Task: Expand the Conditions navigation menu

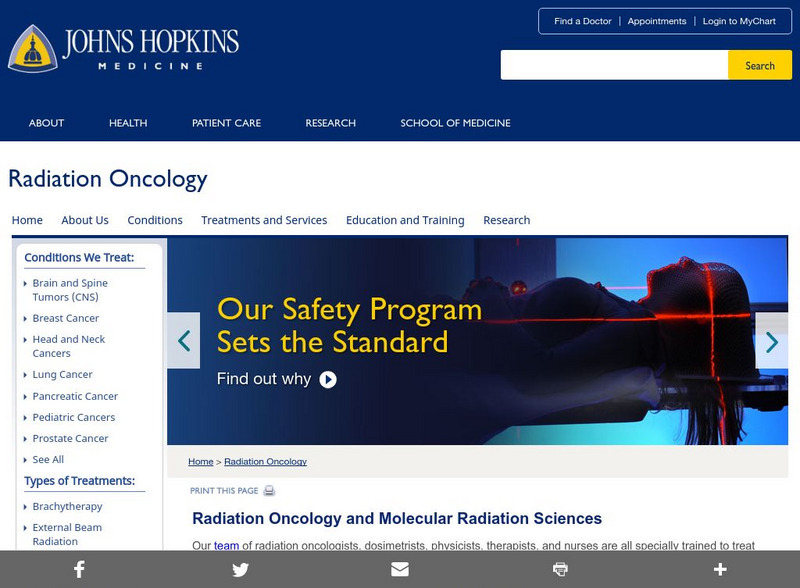Action: pos(155,220)
